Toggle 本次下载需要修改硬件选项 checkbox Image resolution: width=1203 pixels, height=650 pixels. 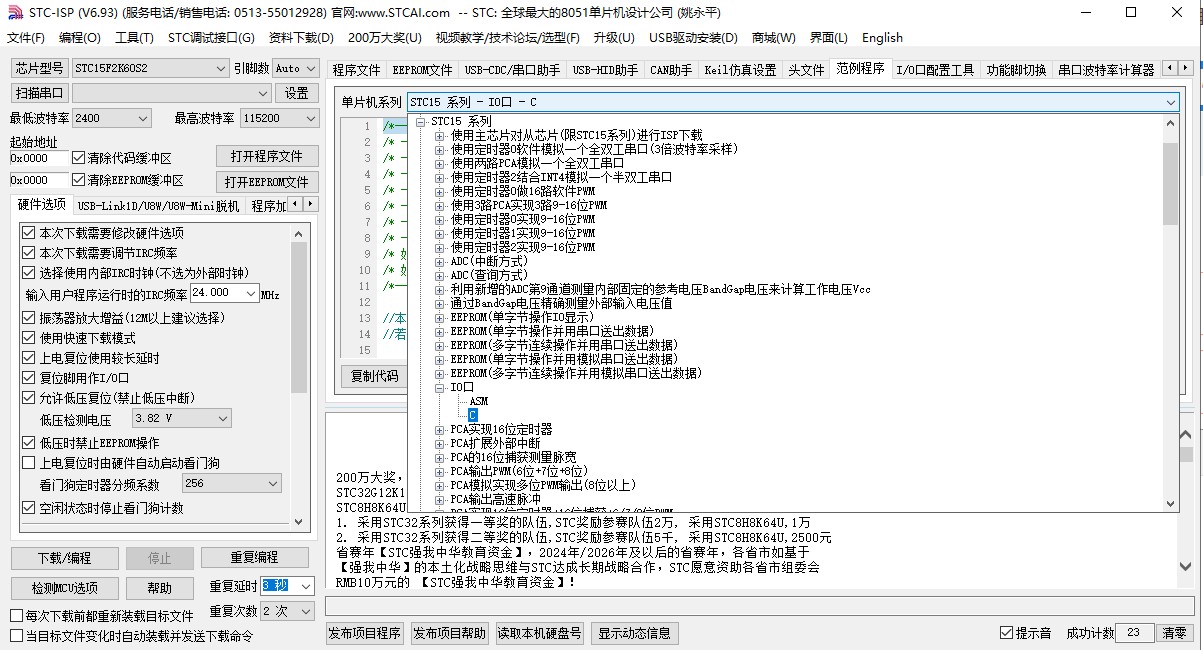pos(103,233)
